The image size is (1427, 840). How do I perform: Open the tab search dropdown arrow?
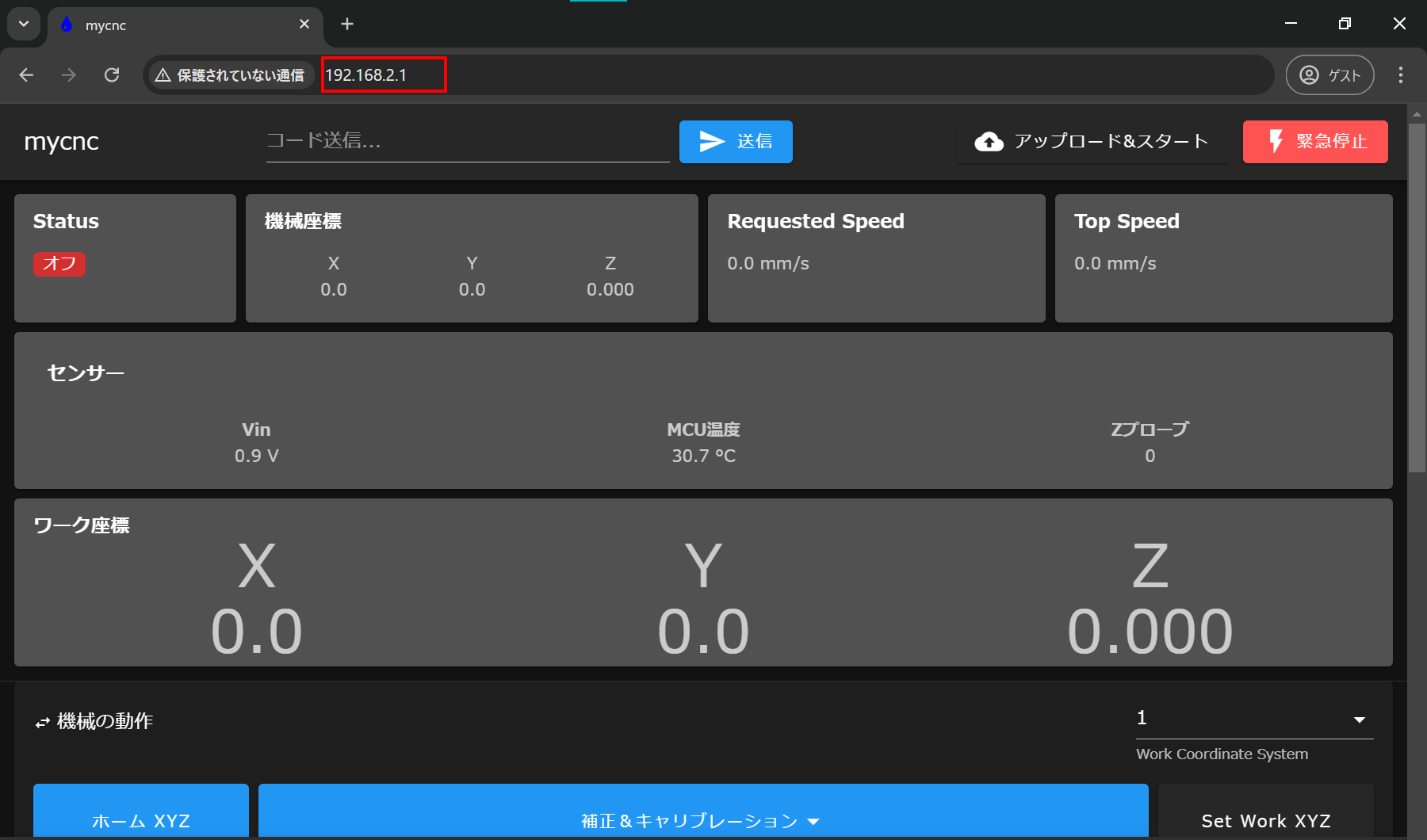click(x=24, y=24)
